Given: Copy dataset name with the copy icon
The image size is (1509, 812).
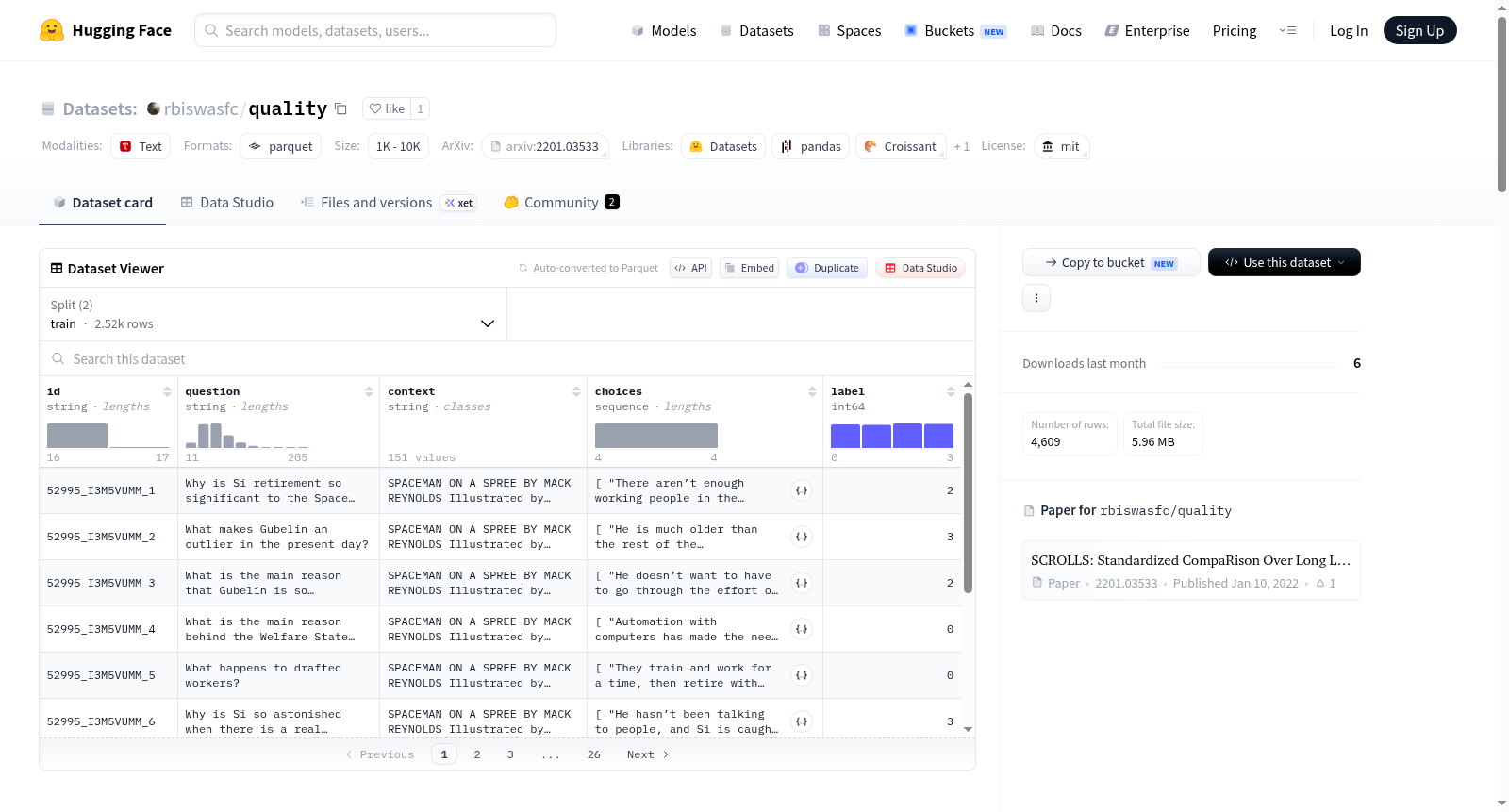Looking at the screenshot, I should 341,109.
